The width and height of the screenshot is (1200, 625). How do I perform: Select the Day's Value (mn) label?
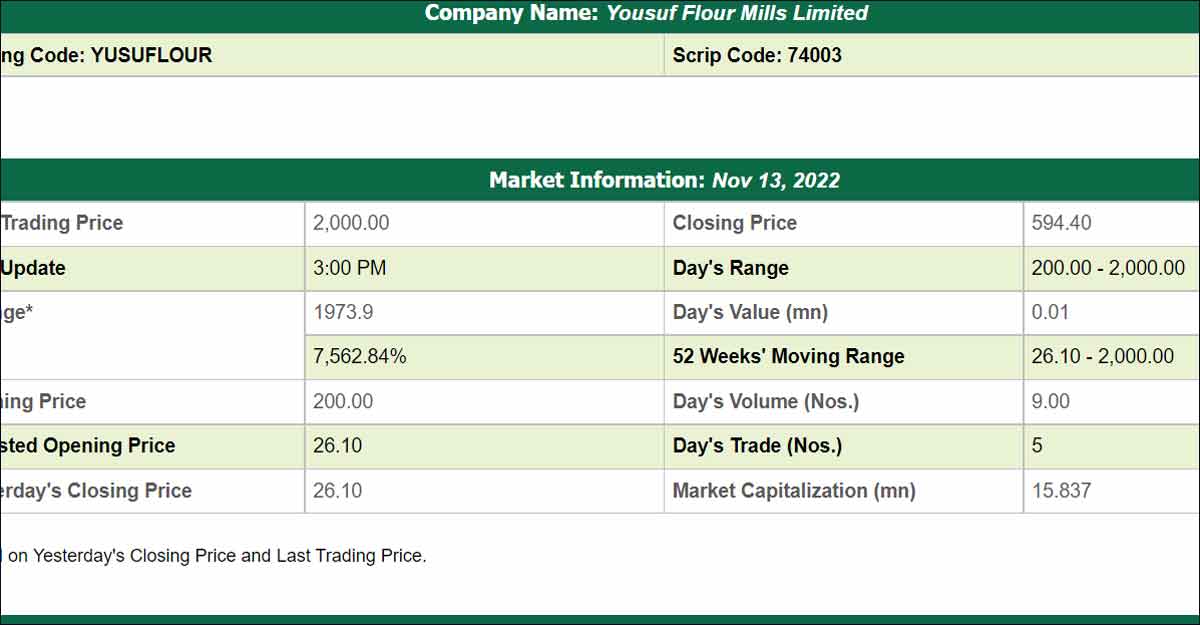[750, 312]
